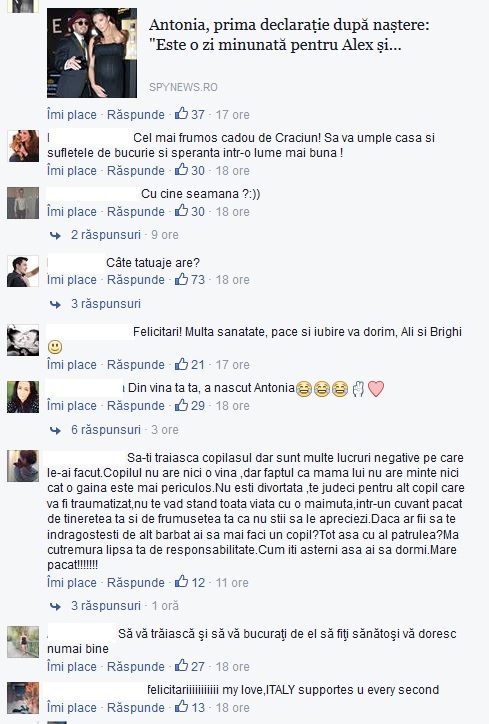Expand the 6 răspunsuri thread
Image resolution: width=489 pixels, height=724 pixels.
pos(106,429)
